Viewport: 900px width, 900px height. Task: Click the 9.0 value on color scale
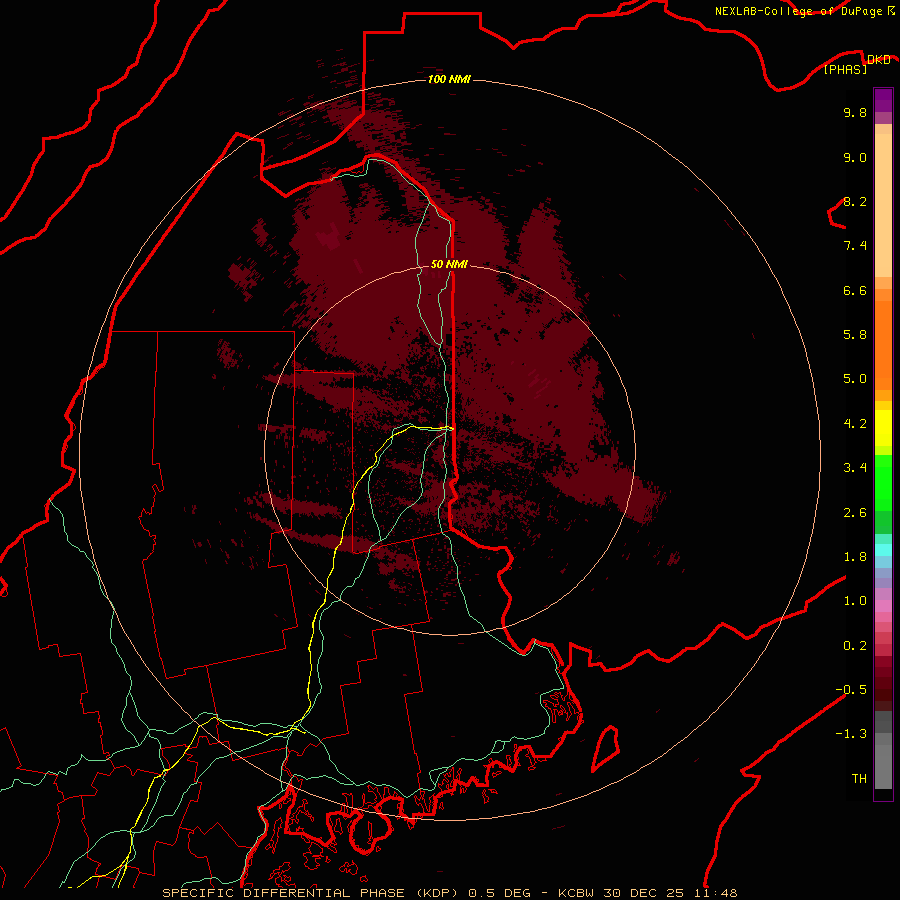(855, 157)
